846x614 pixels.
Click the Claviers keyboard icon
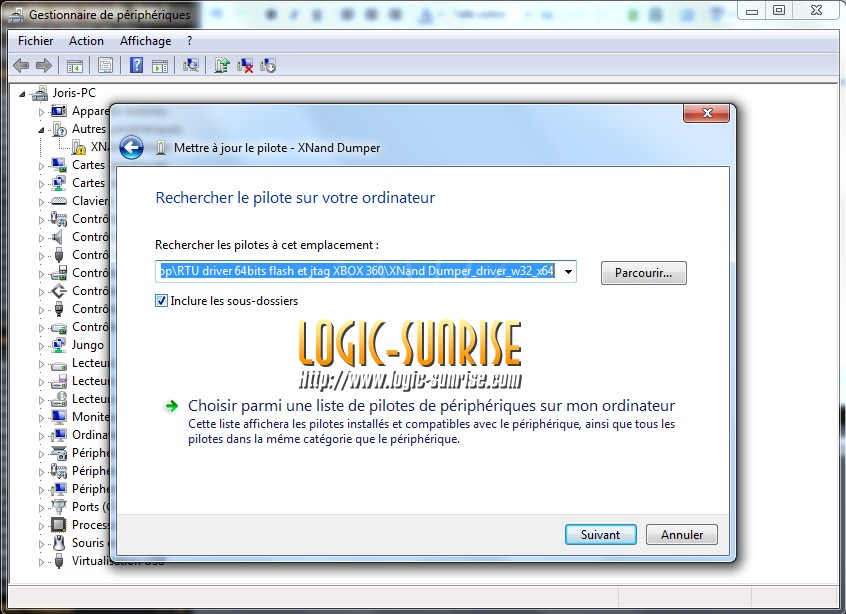point(58,201)
